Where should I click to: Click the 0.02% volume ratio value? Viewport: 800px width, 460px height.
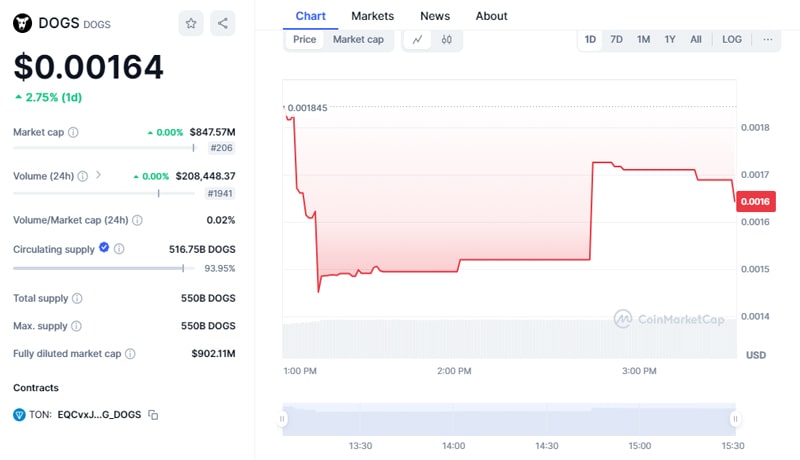click(x=221, y=220)
